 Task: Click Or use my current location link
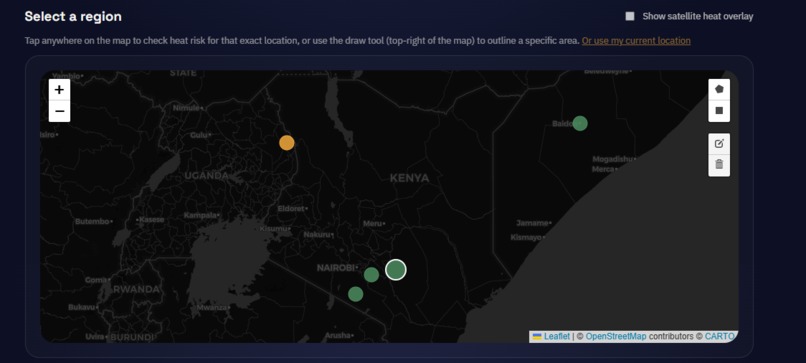(x=636, y=41)
